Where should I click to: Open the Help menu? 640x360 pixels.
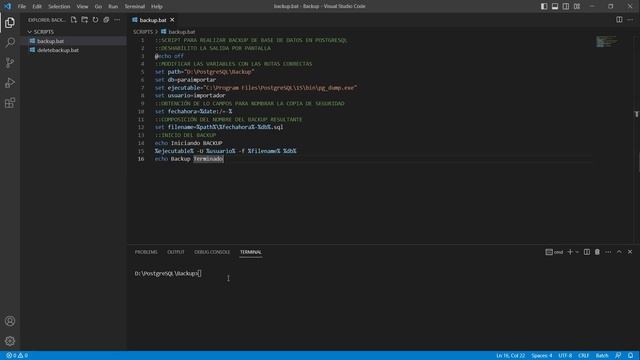tap(157, 6)
